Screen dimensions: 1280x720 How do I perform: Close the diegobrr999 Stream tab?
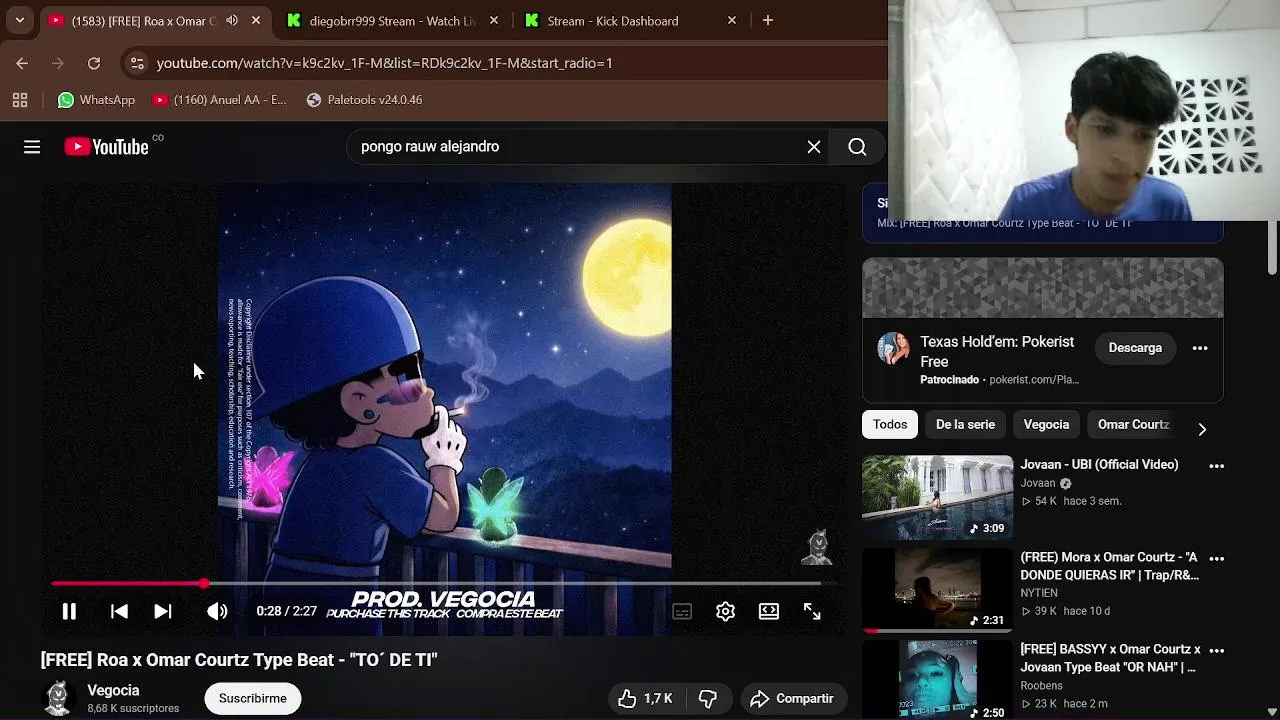click(x=494, y=20)
